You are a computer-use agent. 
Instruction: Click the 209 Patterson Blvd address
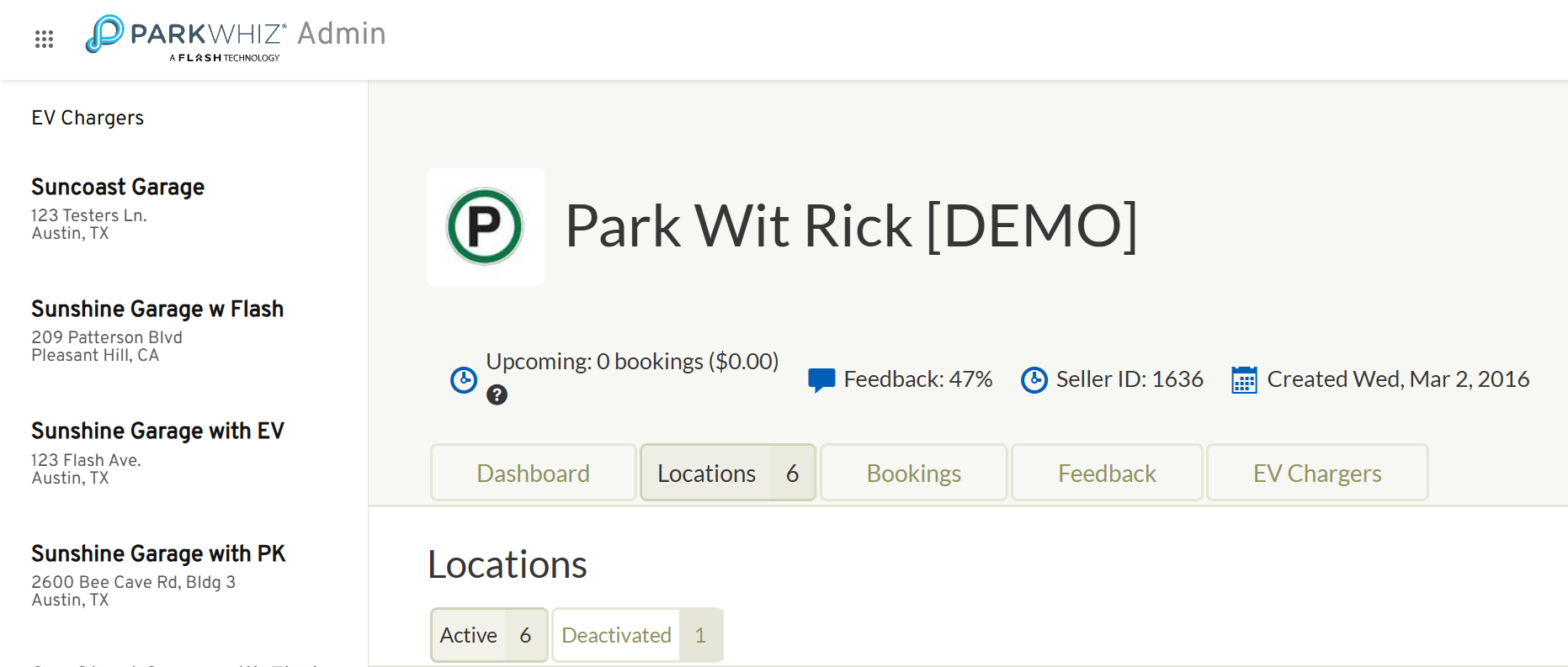point(107,337)
